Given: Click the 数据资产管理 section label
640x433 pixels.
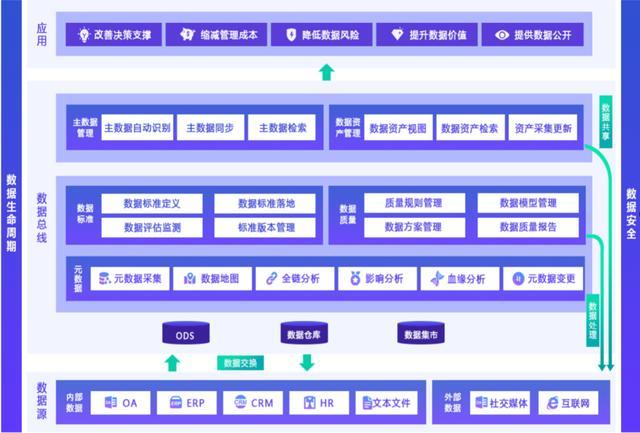Looking at the screenshot, I should point(348,128).
